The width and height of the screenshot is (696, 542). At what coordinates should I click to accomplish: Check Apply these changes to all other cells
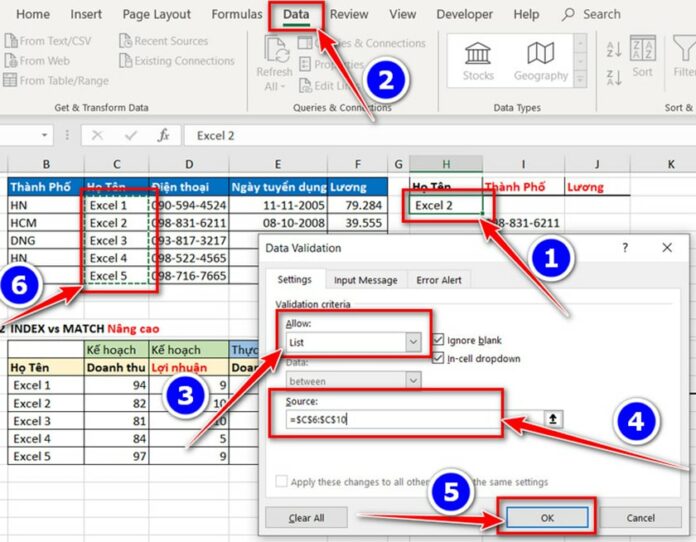pos(281,481)
